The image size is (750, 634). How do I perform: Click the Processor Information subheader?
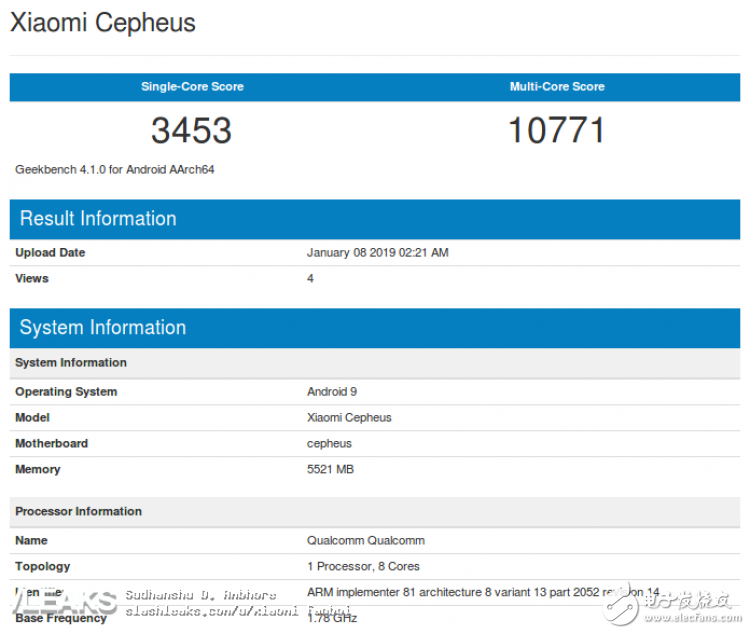coord(375,512)
